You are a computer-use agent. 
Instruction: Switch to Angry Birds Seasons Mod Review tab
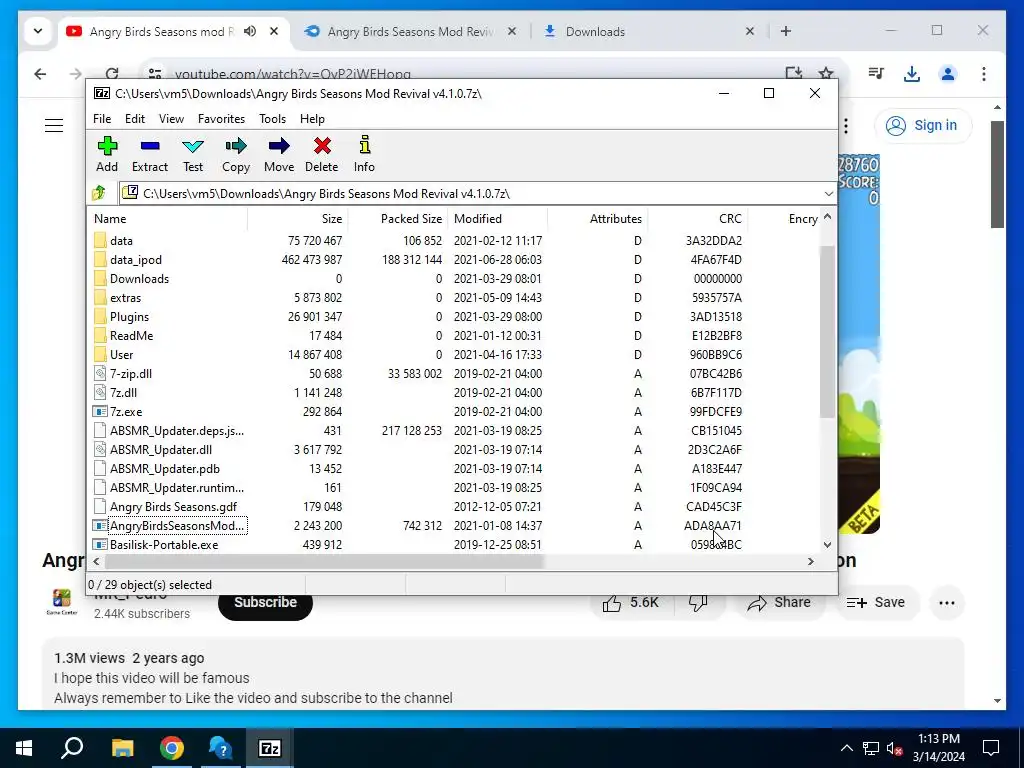click(x=410, y=31)
